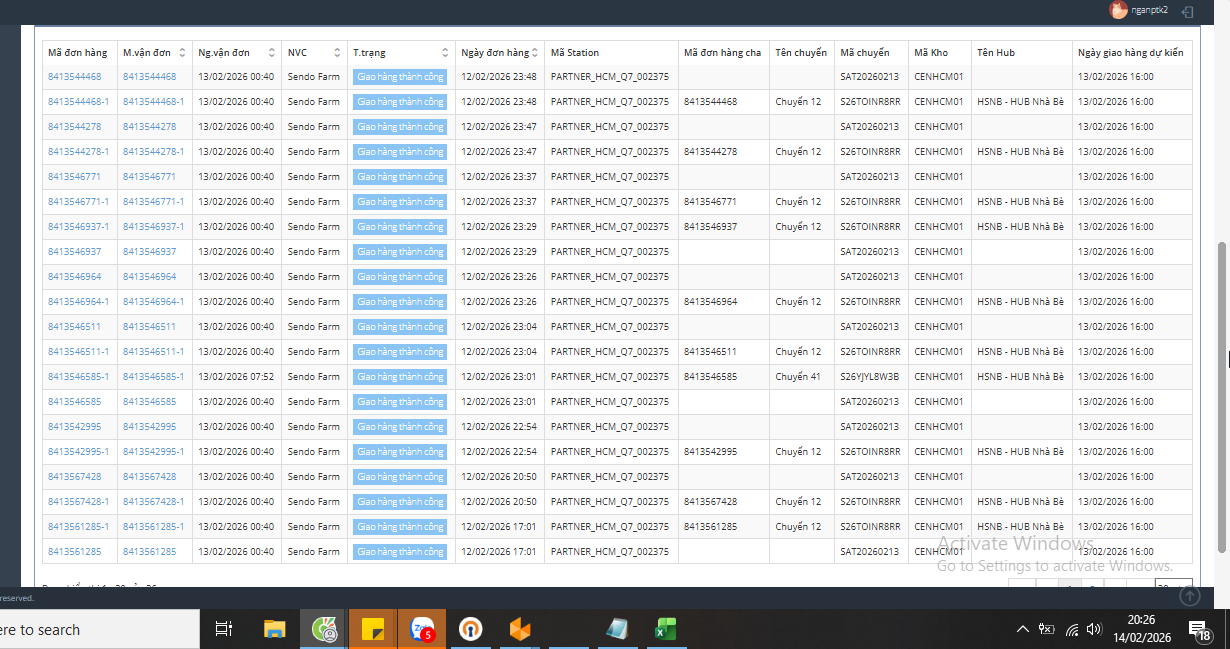The height and width of the screenshot is (649, 1230).
Task: Click the back-to-top circular arrow icon
Action: (x=1189, y=596)
